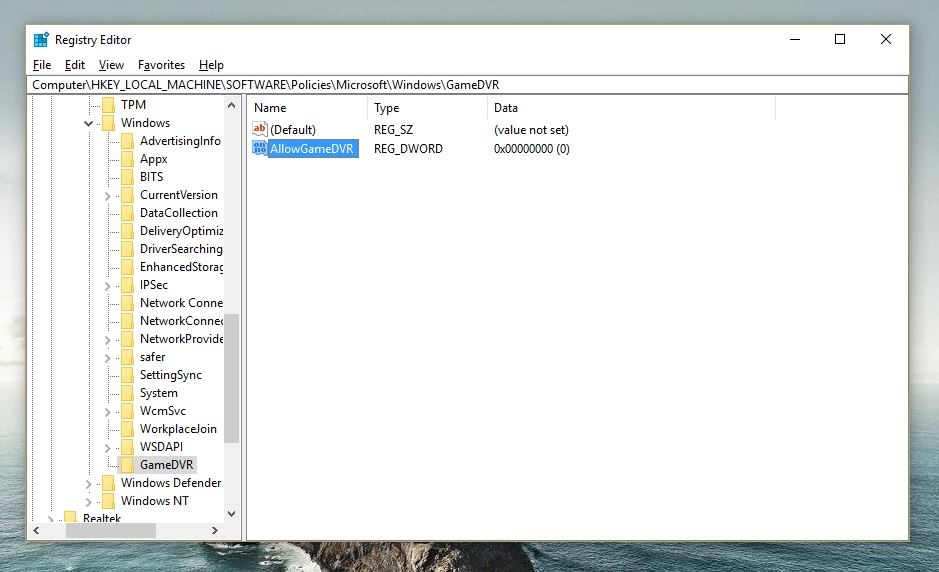Click the AdvertisingInfo folder icon

point(128,141)
